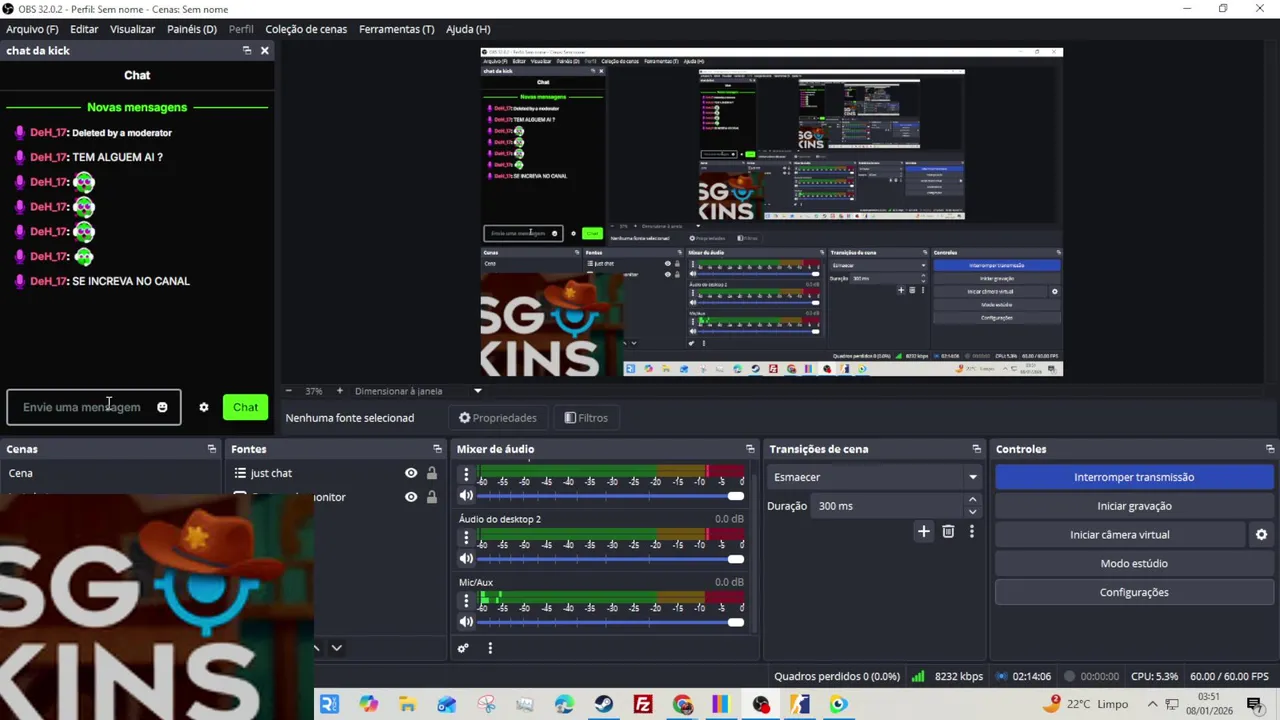Click the green connection signal bars icon

pos(918,676)
